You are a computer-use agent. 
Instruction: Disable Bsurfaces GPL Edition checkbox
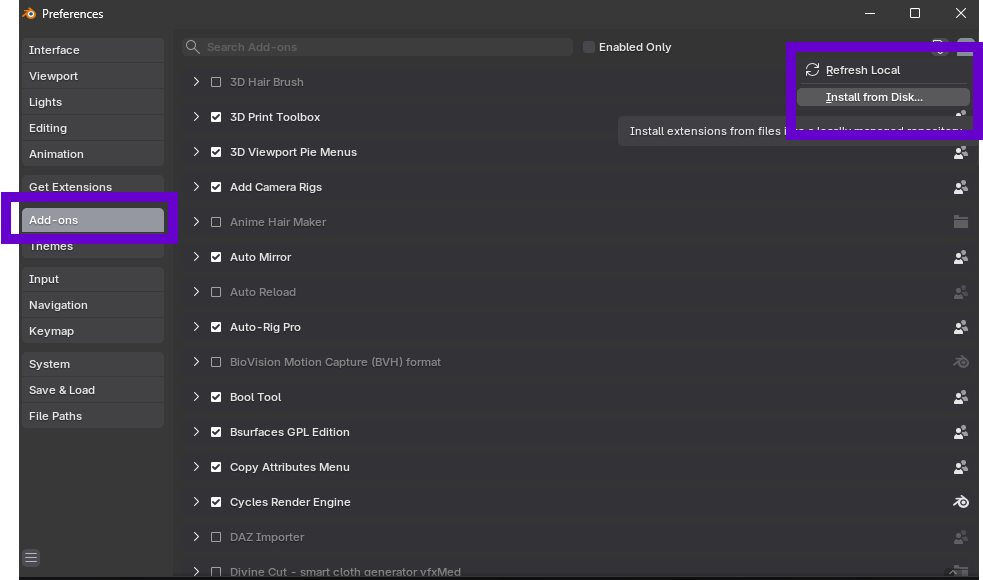click(216, 432)
